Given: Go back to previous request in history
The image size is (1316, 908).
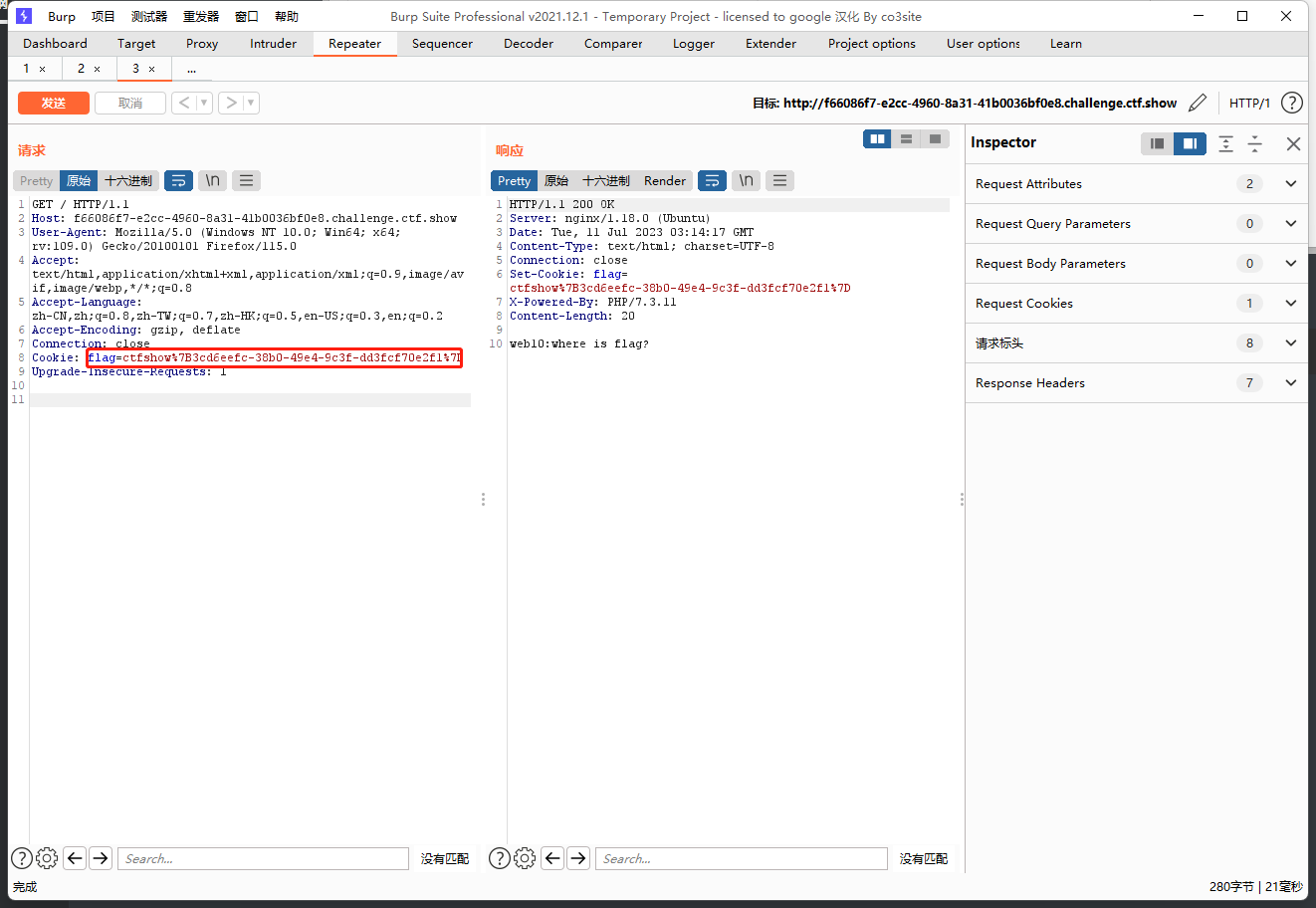Looking at the screenshot, I should click(183, 103).
